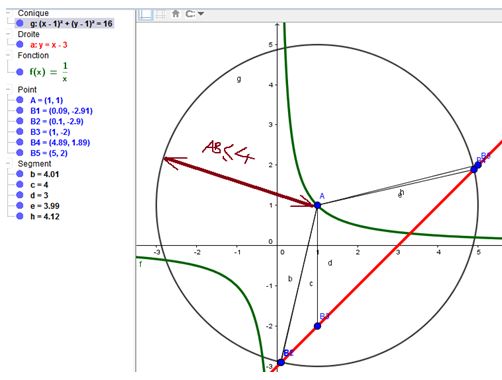Select segment entry d = 3
Viewport: 502px width, 380px height.
pos(39,195)
